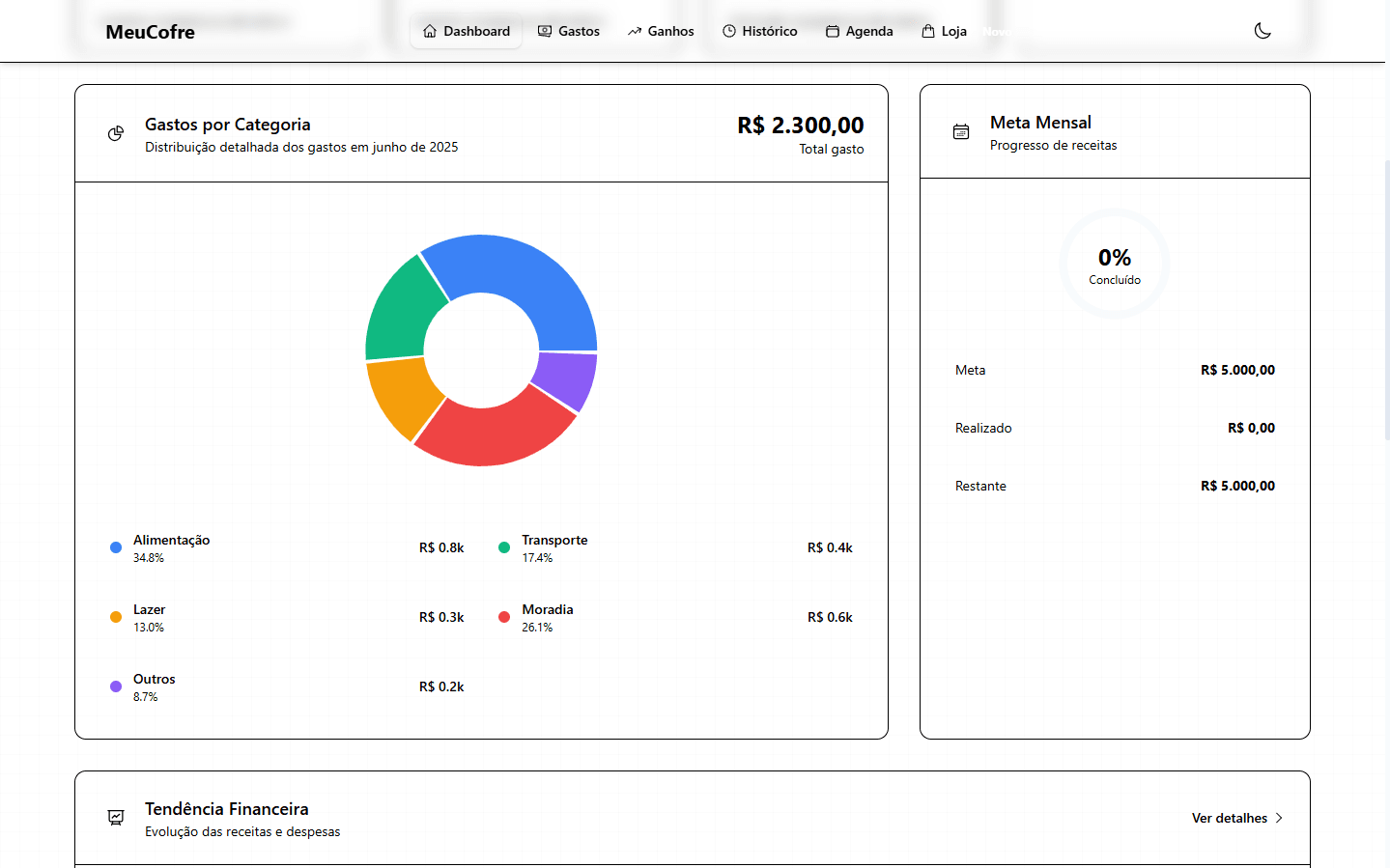Click the Outros legend label

click(x=155, y=679)
